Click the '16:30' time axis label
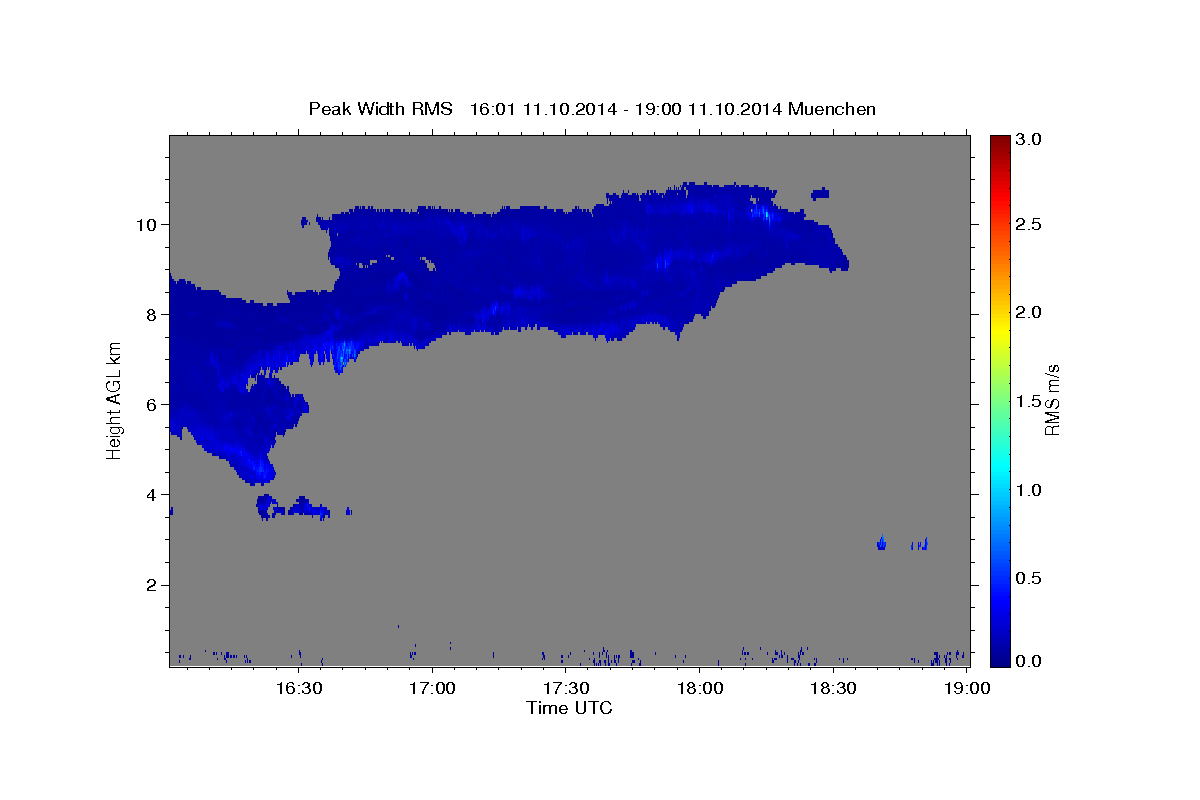The height and width of the screenshot is (800, 1200). tap(298, 688)
